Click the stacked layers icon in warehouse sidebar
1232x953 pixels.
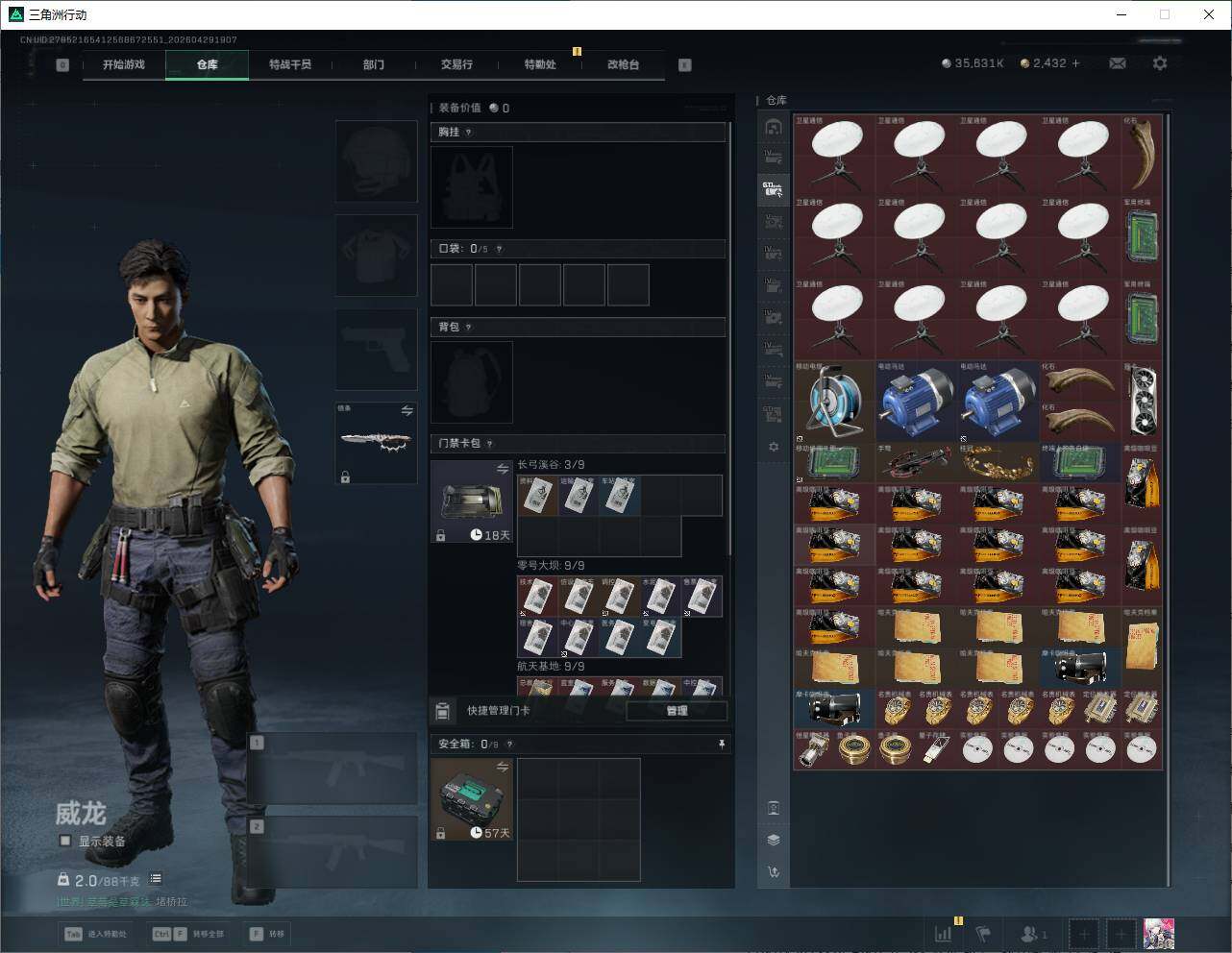(774, 840)
